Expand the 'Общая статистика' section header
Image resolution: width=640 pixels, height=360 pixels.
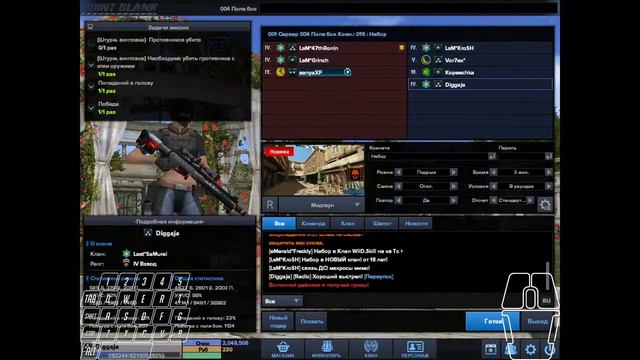[x=199, y=278]
